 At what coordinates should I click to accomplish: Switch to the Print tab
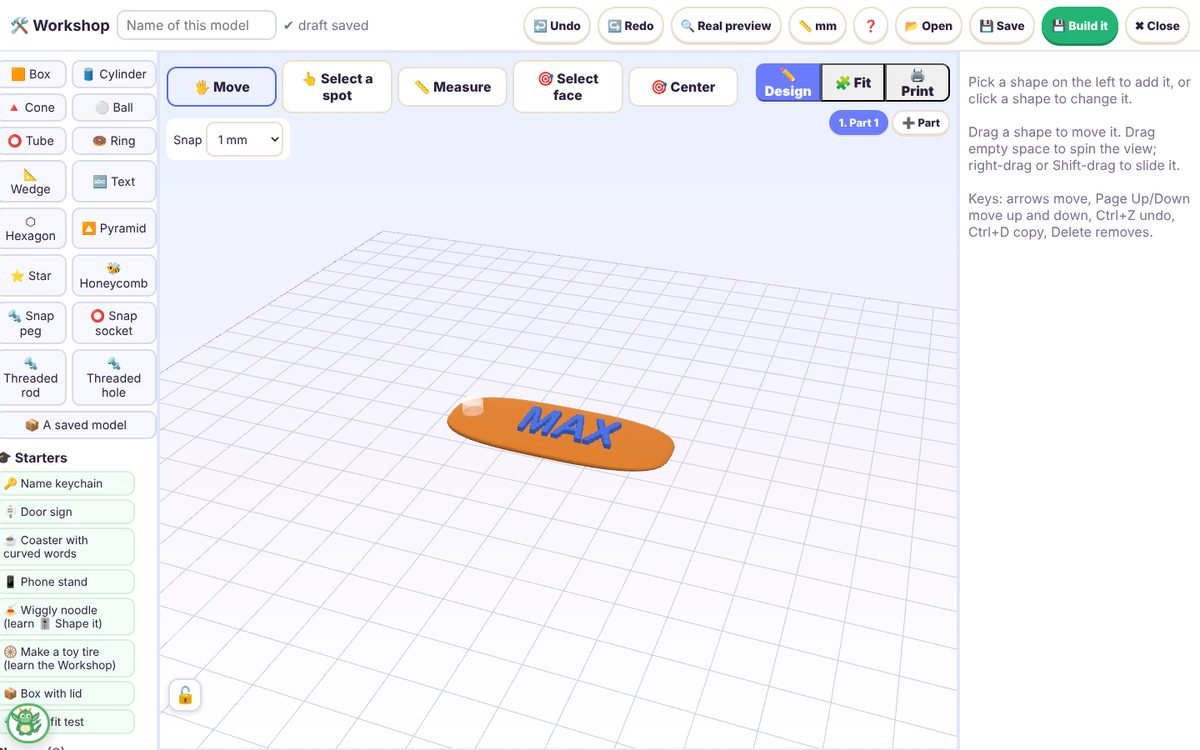[x=917, y=83]
